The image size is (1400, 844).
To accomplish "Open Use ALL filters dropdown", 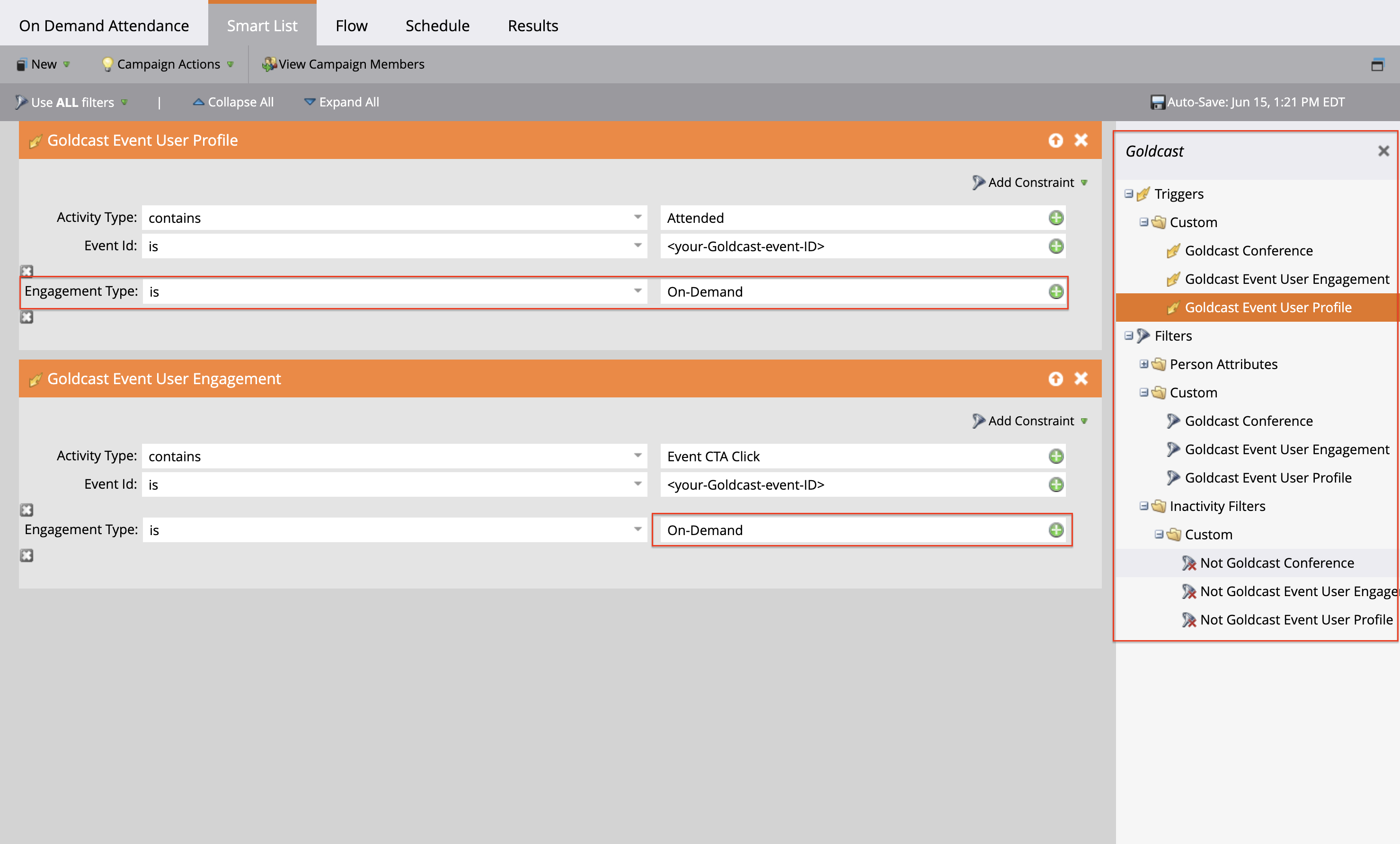I will 71,102.
